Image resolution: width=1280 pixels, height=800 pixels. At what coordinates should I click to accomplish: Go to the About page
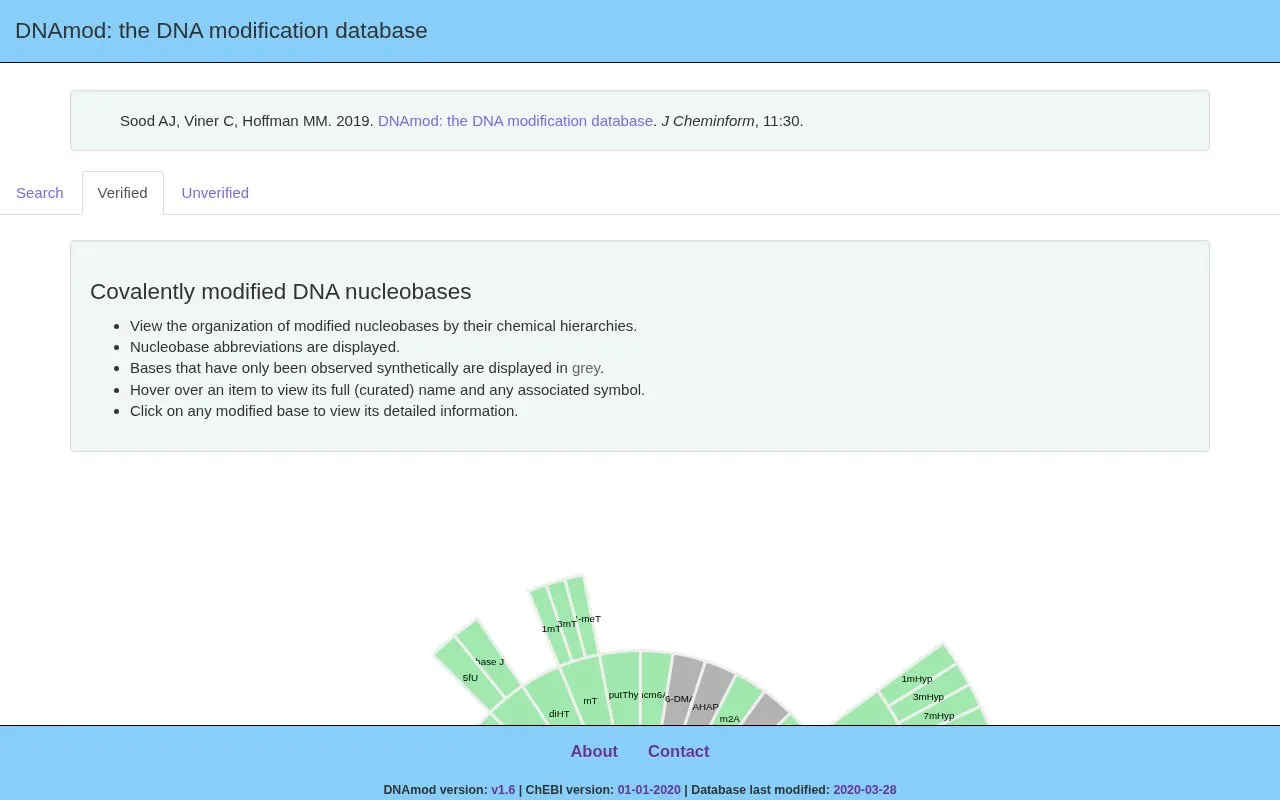tap(594, 752)
